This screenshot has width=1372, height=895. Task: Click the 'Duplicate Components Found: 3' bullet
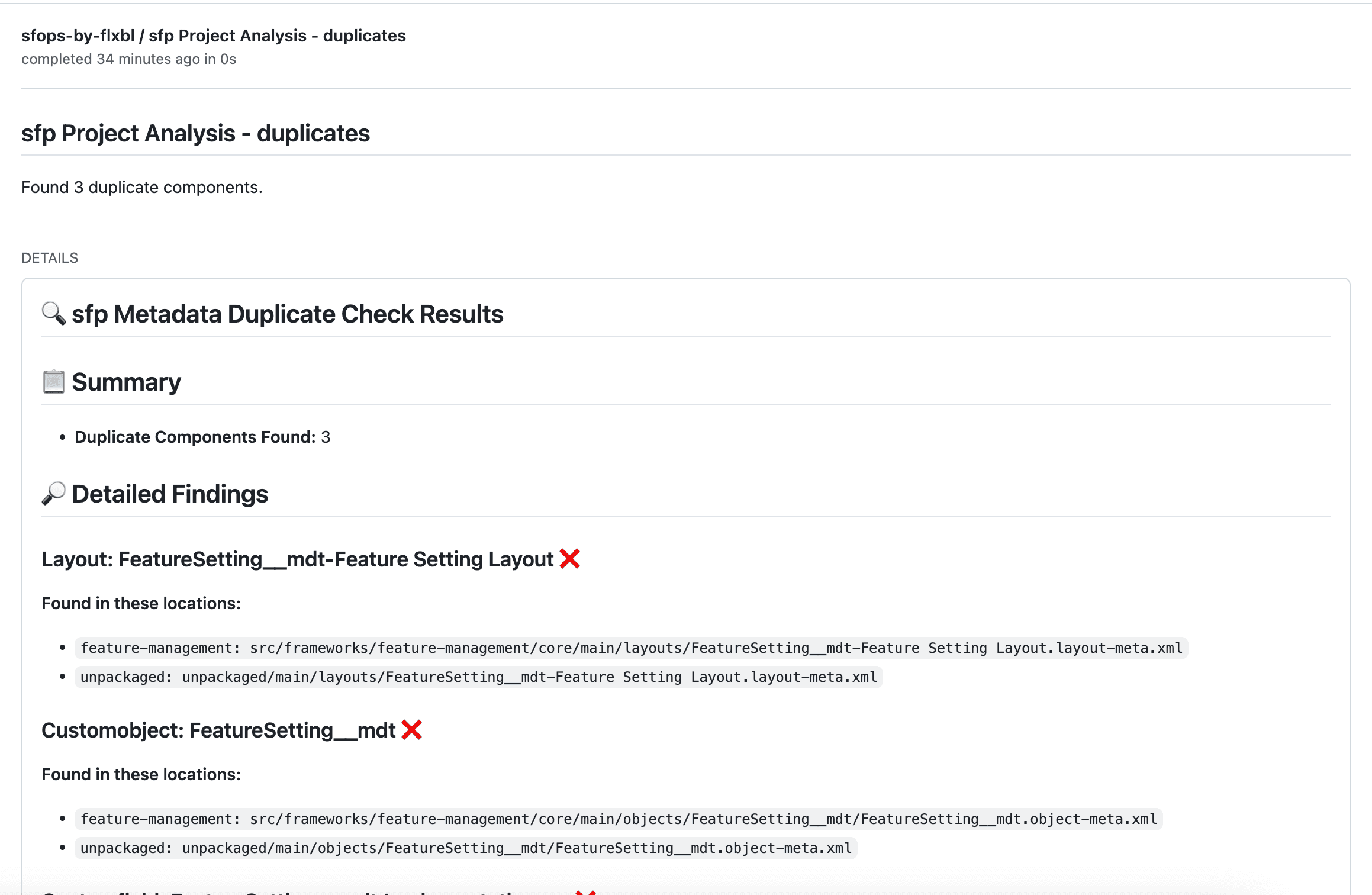202,437
